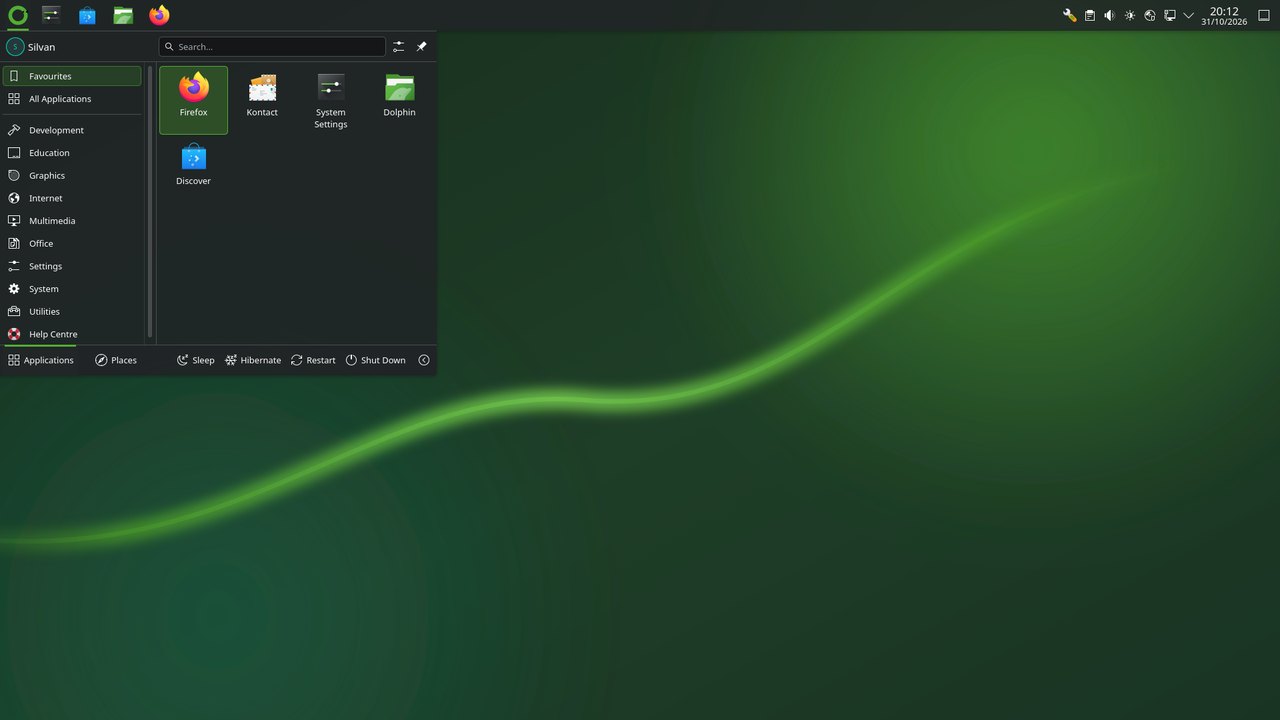Open the Graphics category

[72, 175]
